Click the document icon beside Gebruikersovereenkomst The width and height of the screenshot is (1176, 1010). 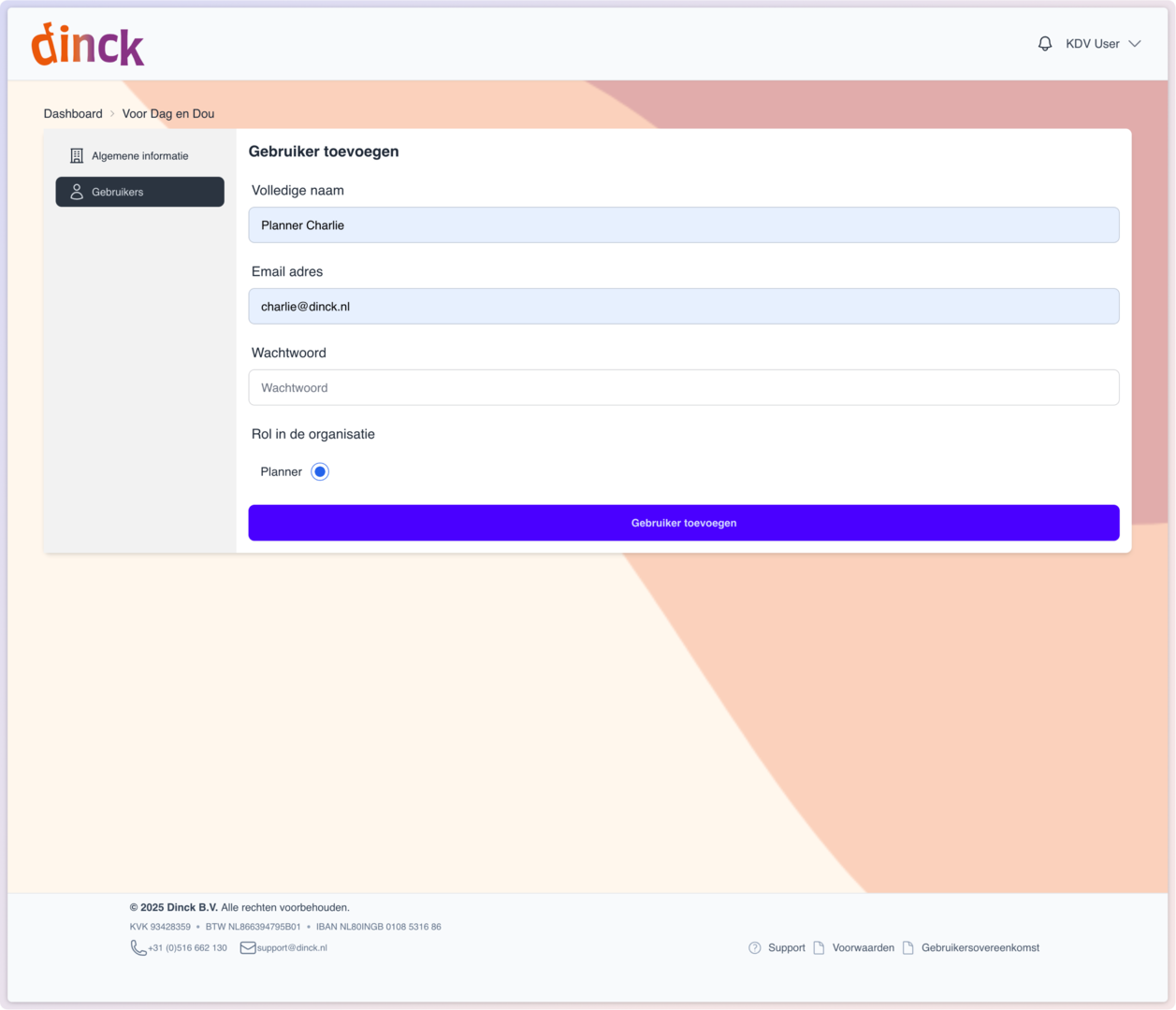(x=907, y=947)
